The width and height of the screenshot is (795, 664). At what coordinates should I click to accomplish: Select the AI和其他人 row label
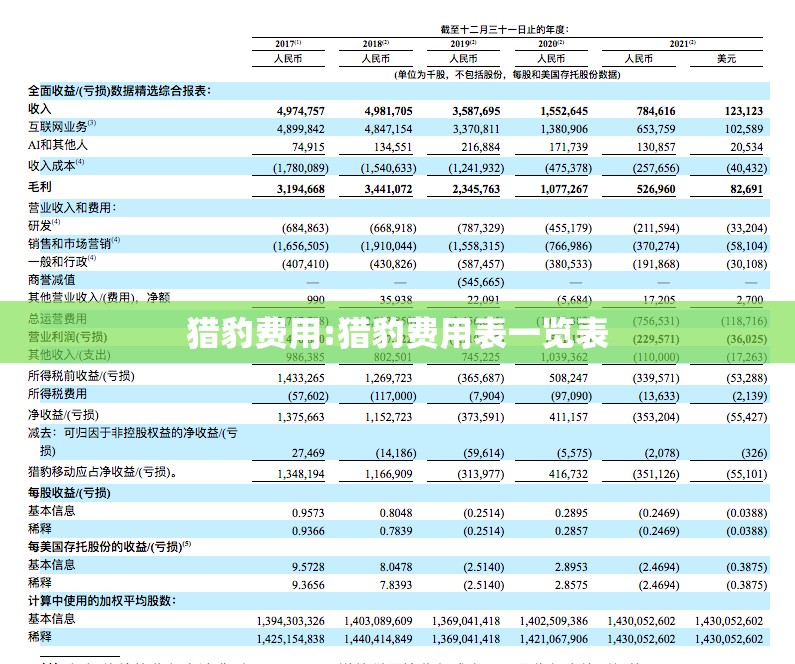(x=58, y=145)
